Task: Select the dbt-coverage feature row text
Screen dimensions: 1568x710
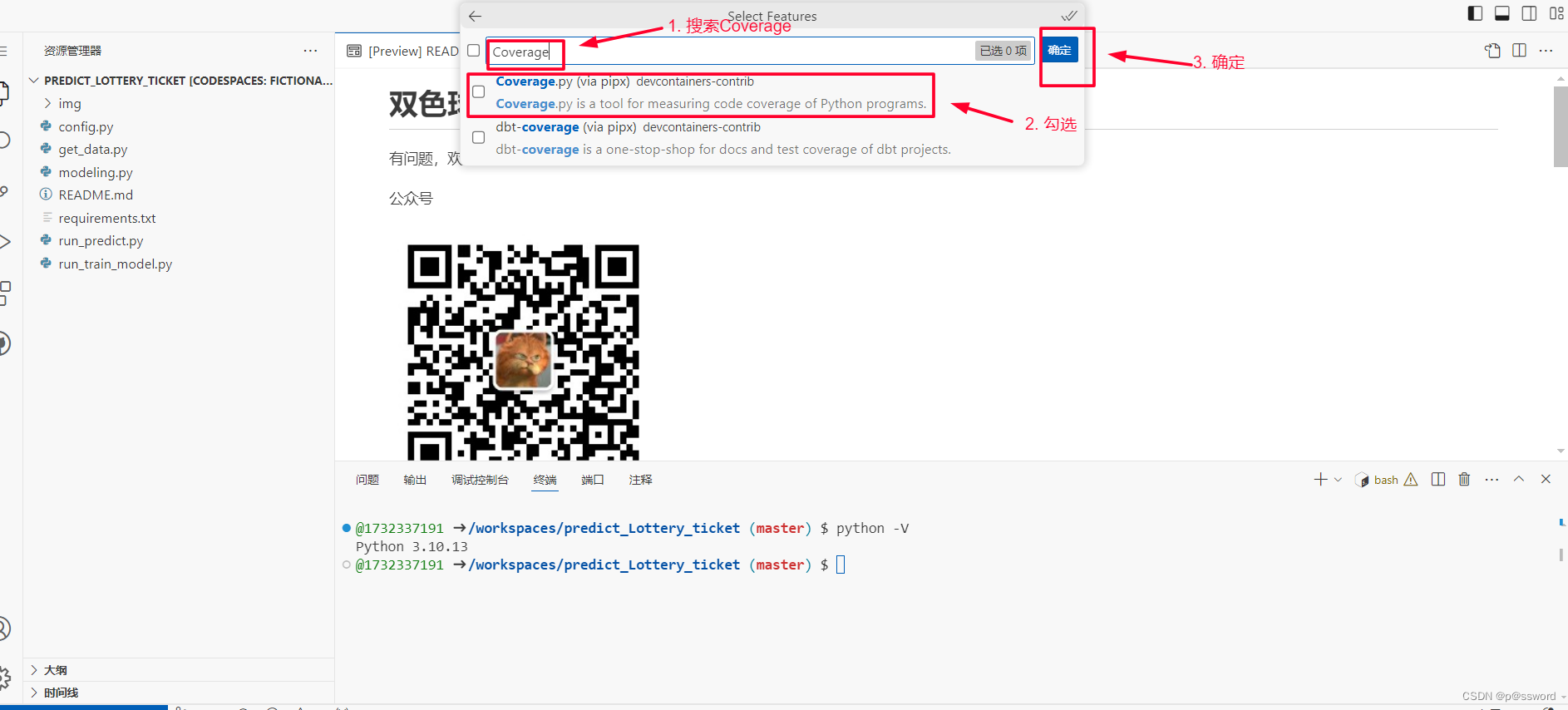Action: pos(723,138)
